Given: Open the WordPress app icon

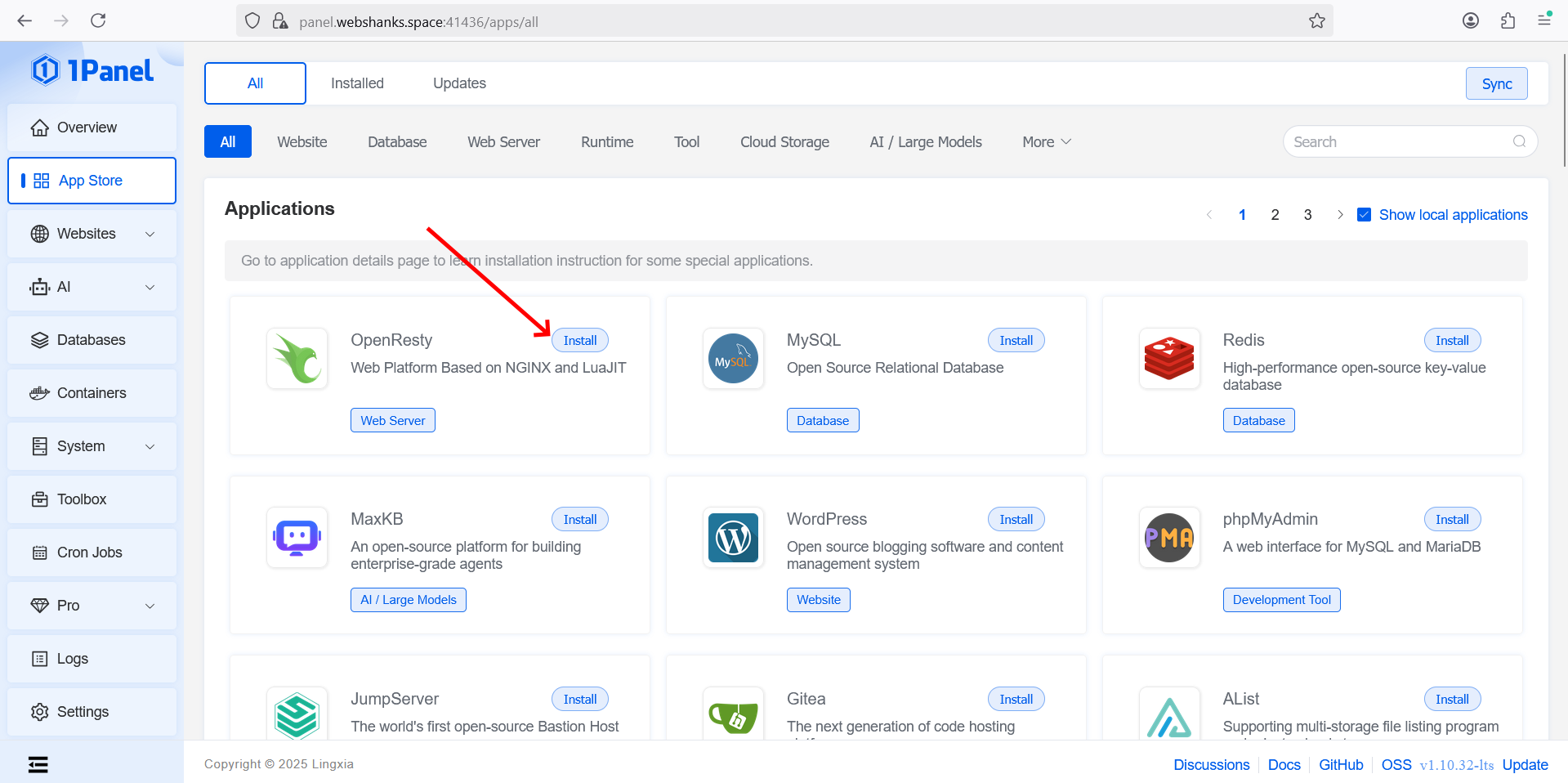Looking at the screenshot, I should (733, 538).
